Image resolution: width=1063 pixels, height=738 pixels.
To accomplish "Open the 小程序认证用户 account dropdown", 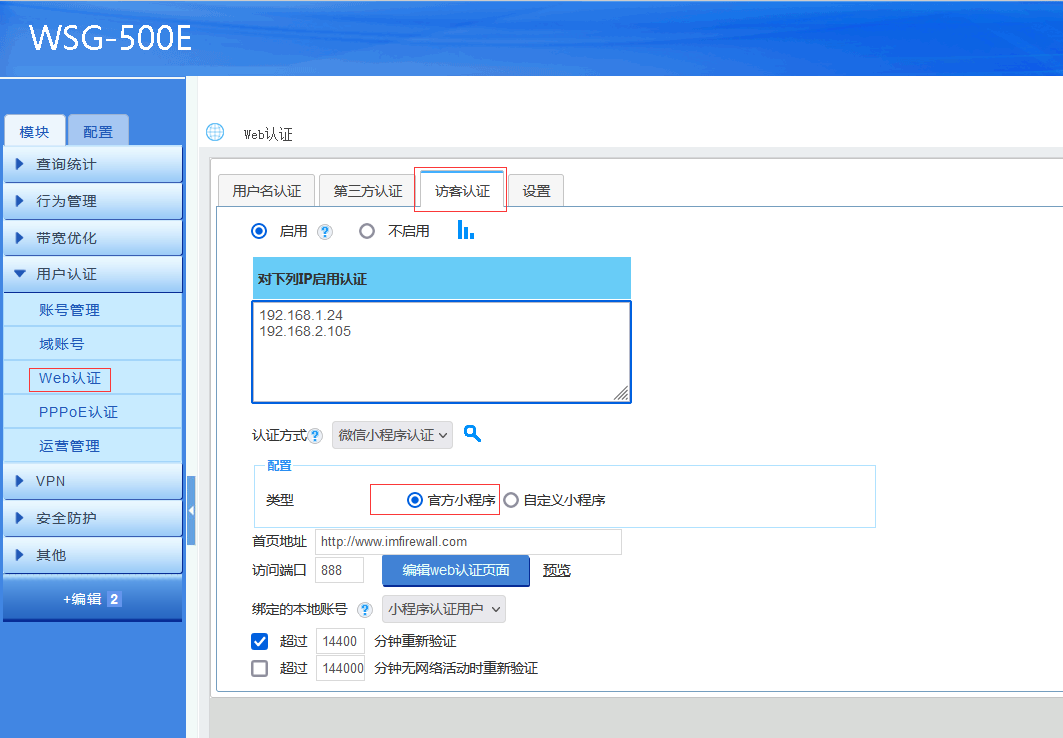I will [x=444, y=609].
